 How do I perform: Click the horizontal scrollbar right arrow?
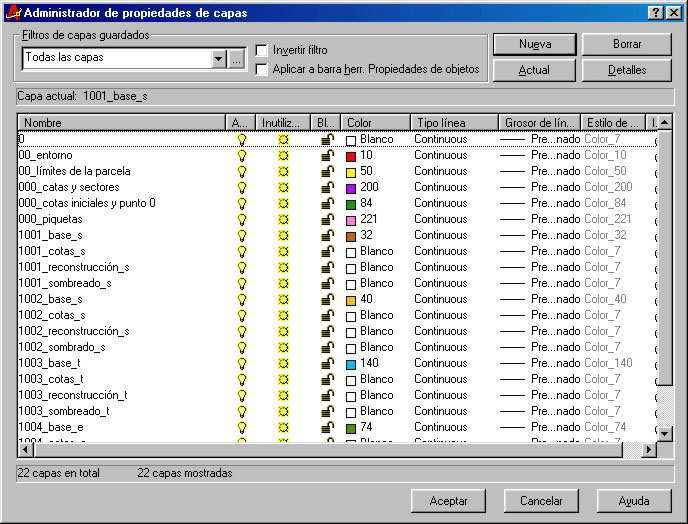coord(648,450)
